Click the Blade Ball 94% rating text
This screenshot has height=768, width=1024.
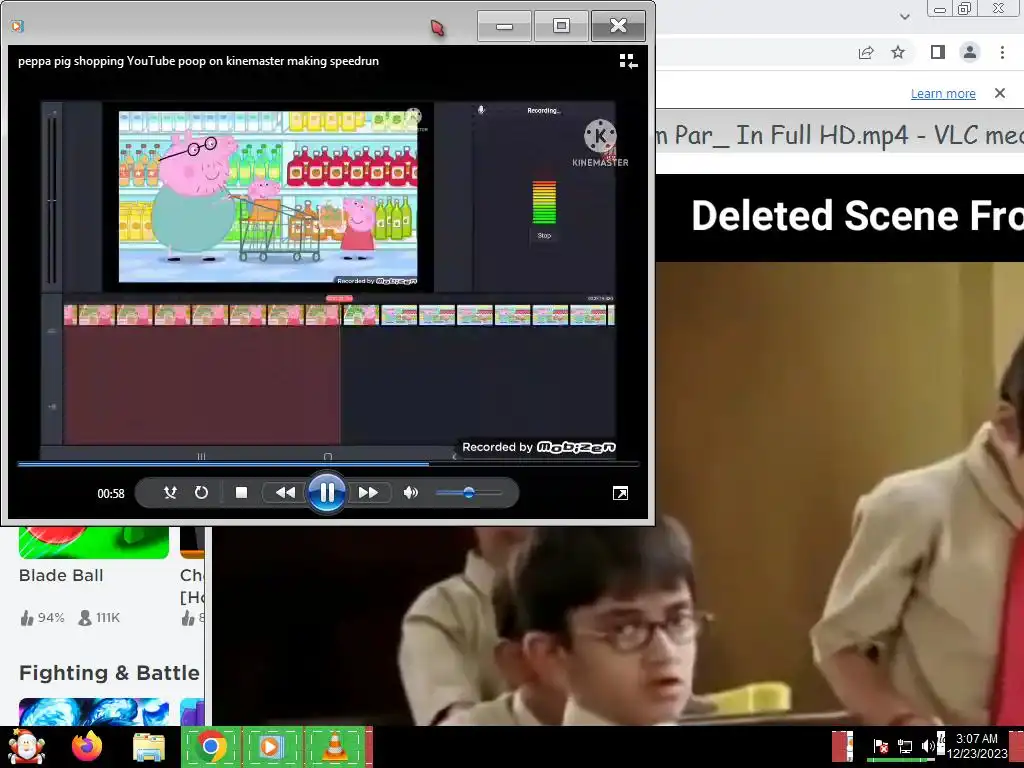coord(51,618)
